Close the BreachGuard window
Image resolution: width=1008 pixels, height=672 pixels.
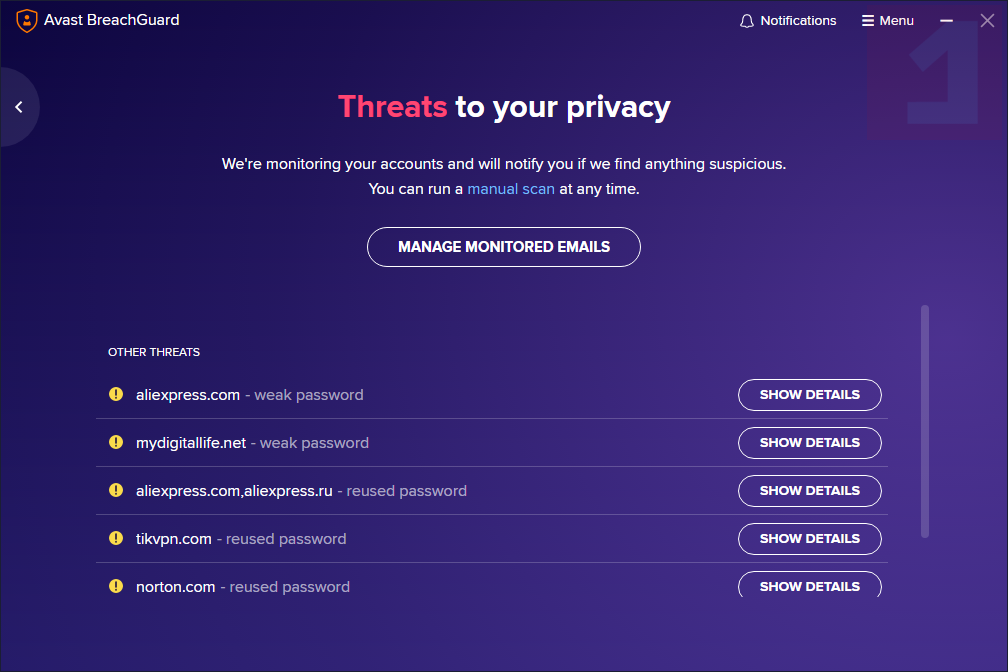tap(987, 21)
